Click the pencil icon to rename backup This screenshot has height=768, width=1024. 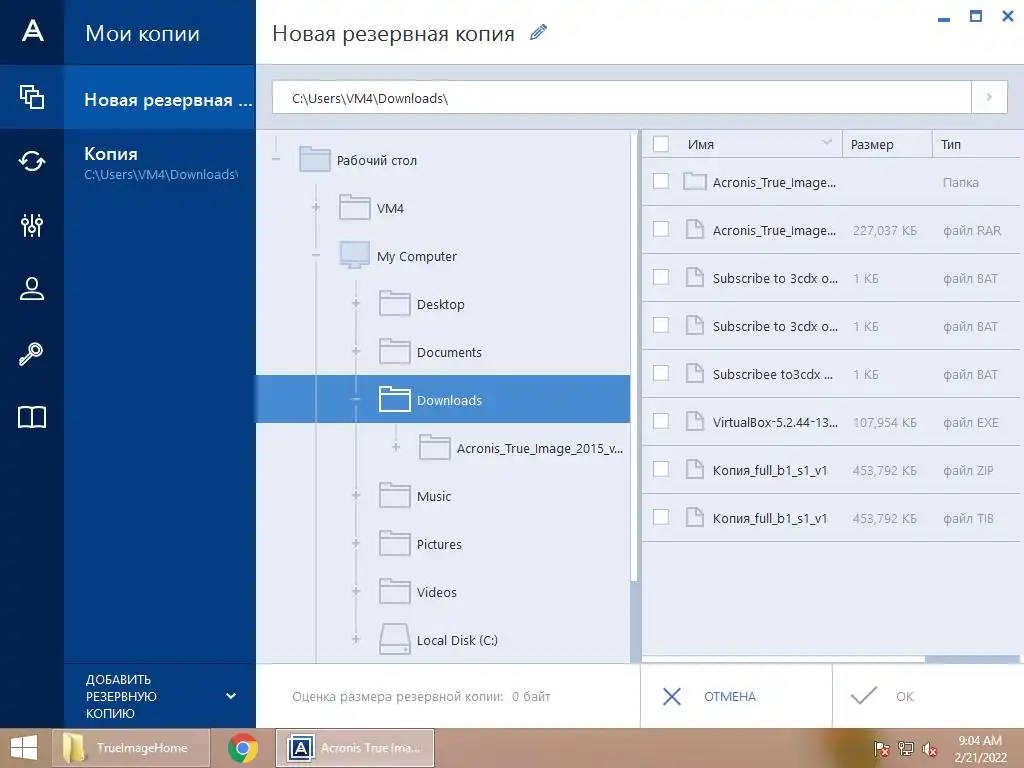coord(538,33)
